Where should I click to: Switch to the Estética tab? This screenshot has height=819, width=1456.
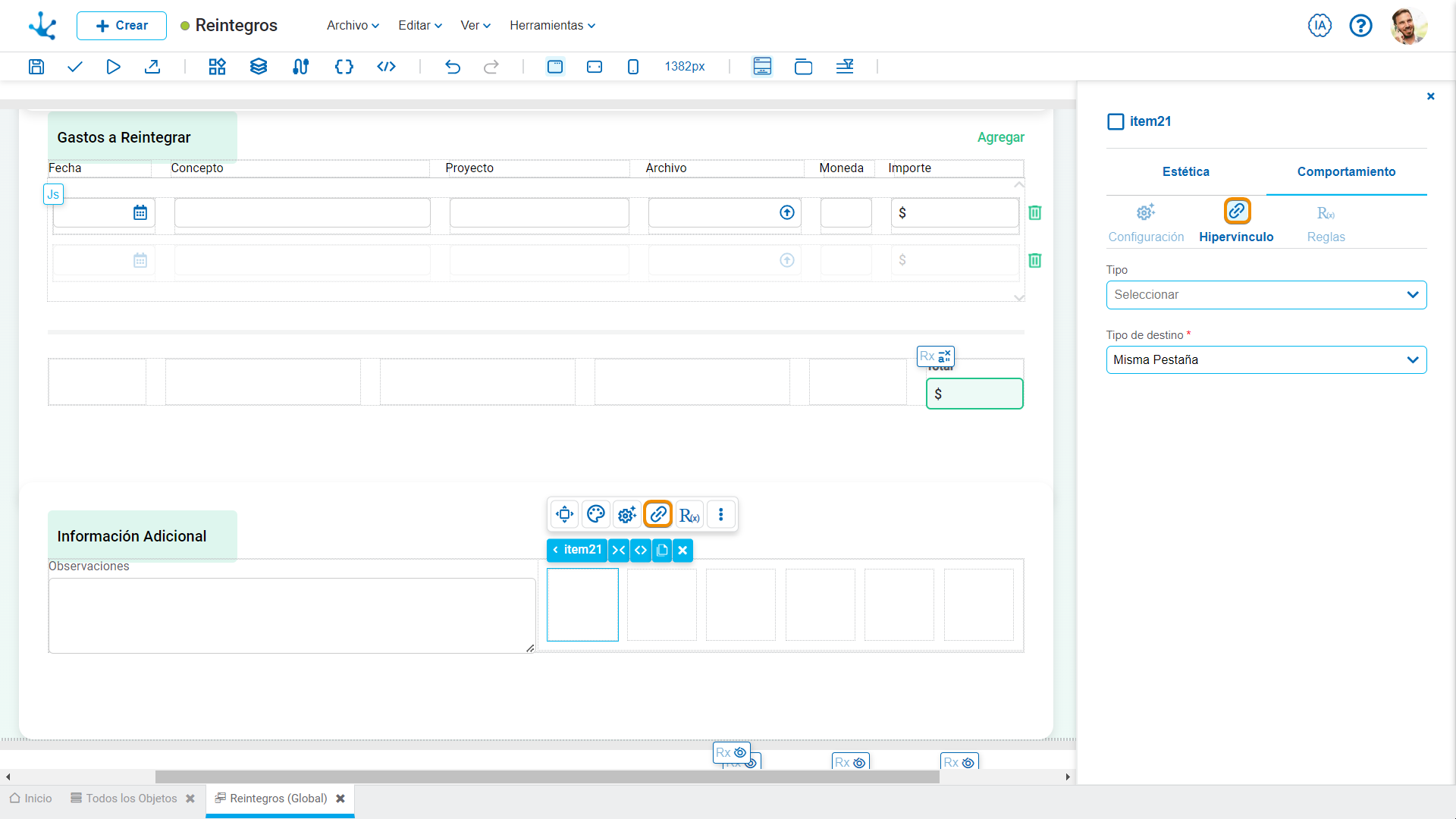[x=1186, y=172]
